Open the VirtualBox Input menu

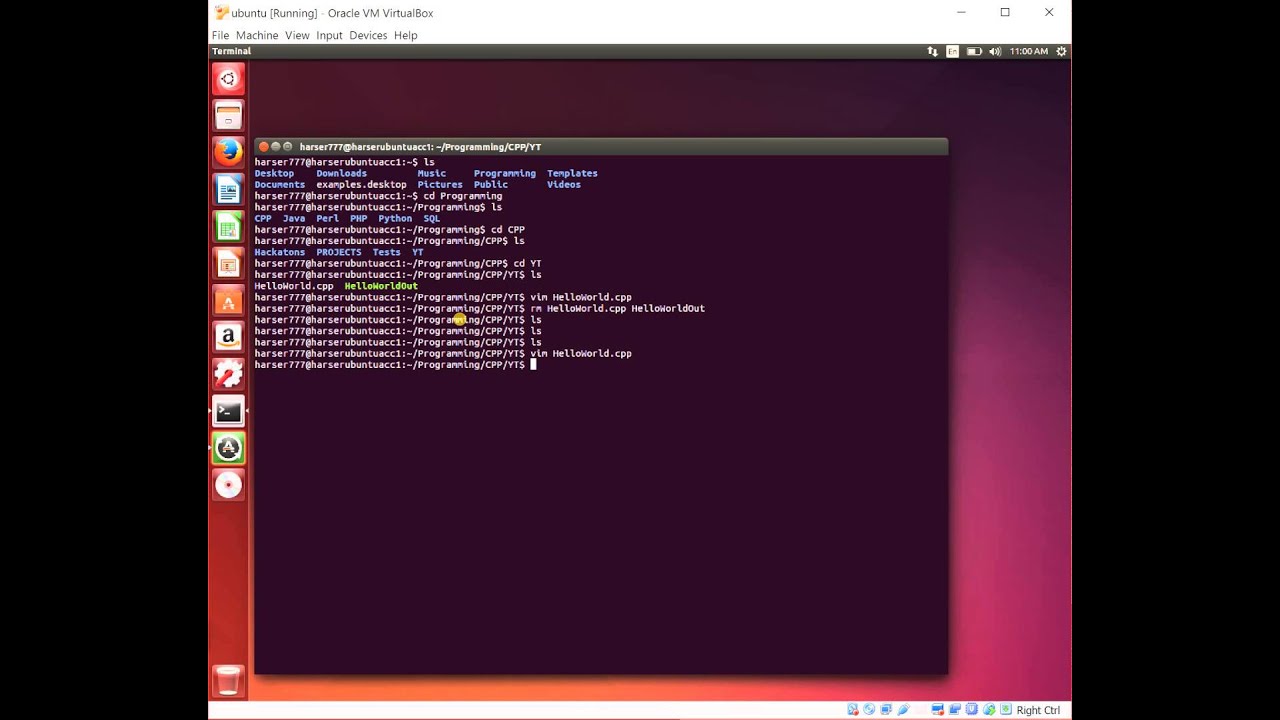[329, 35]
